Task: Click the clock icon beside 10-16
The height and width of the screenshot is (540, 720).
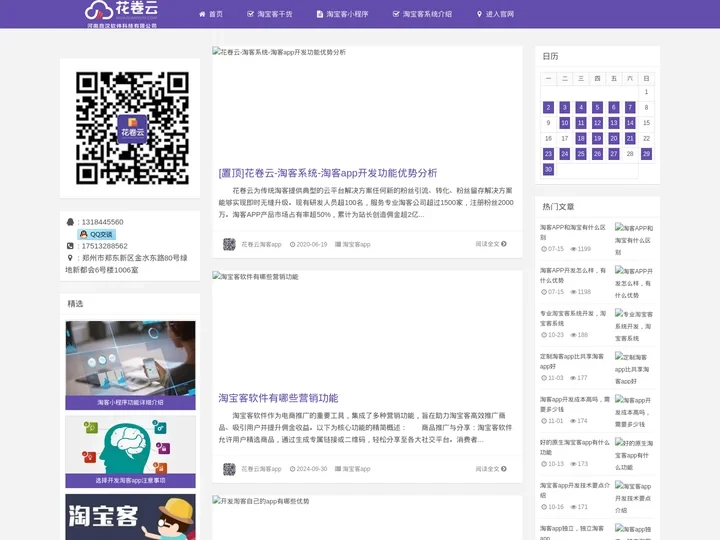Action: click(x=544, y=507)
